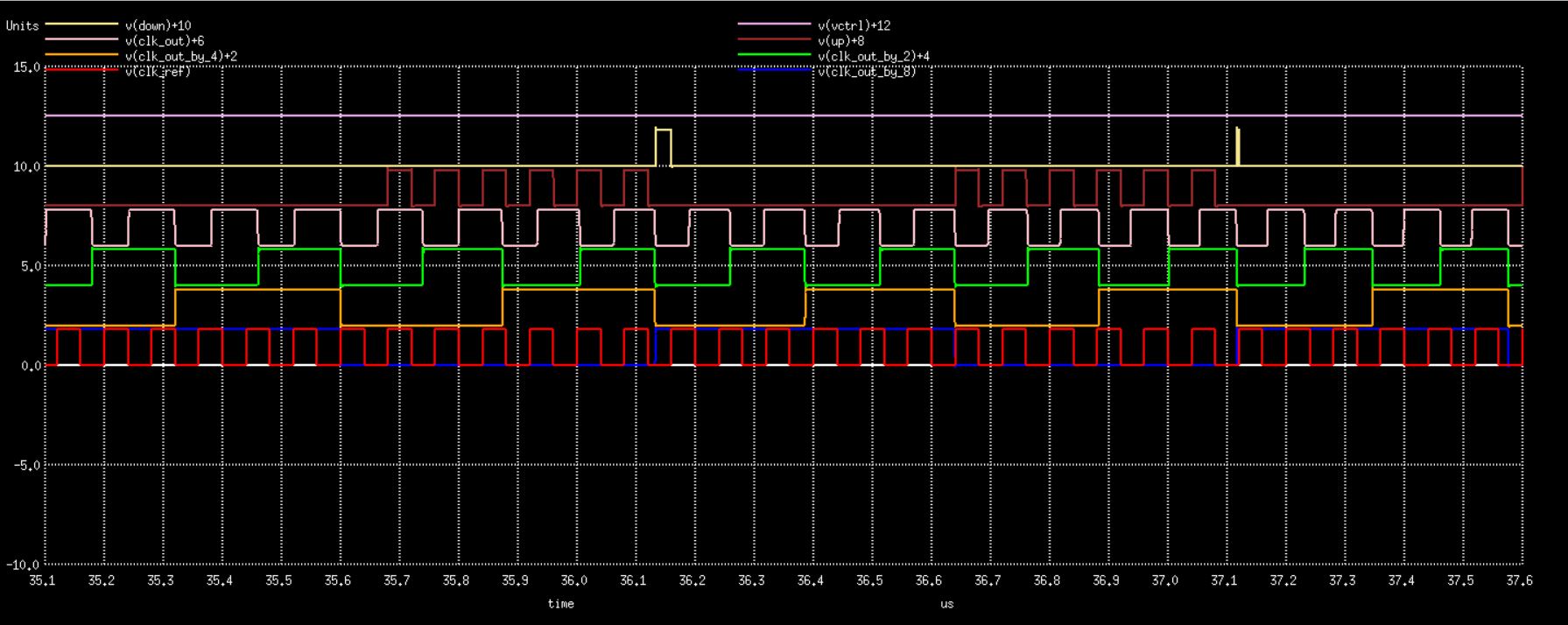Click the v(clk_out)+6 legend label
Screen dimensions: 1568x625
(164, 41)
